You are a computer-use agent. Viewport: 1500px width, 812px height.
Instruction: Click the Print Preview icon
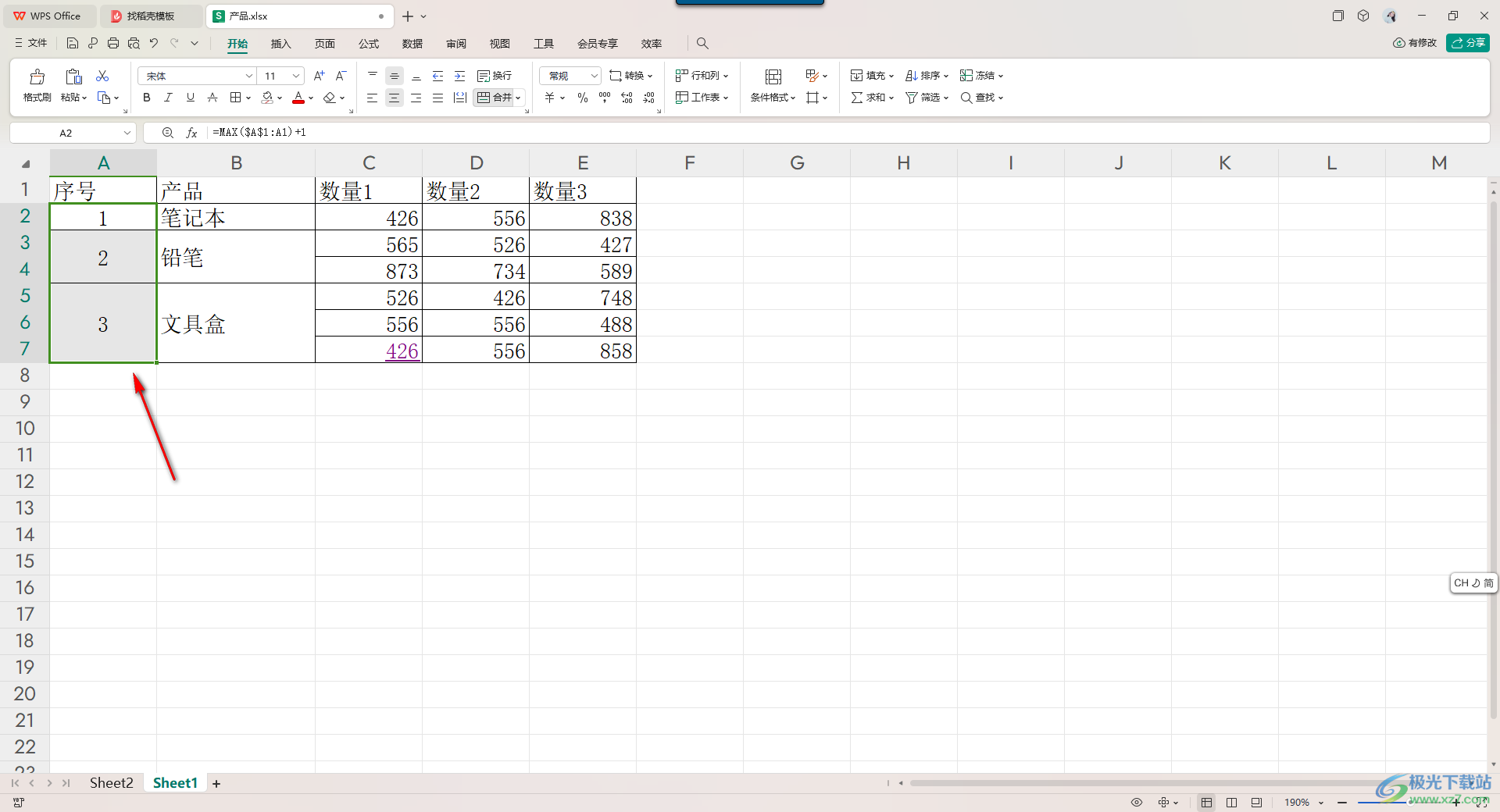[134, 43]
